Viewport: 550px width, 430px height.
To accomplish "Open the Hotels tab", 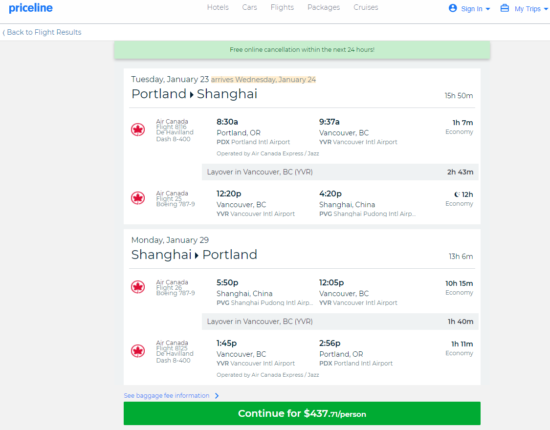I will (217, 7).
